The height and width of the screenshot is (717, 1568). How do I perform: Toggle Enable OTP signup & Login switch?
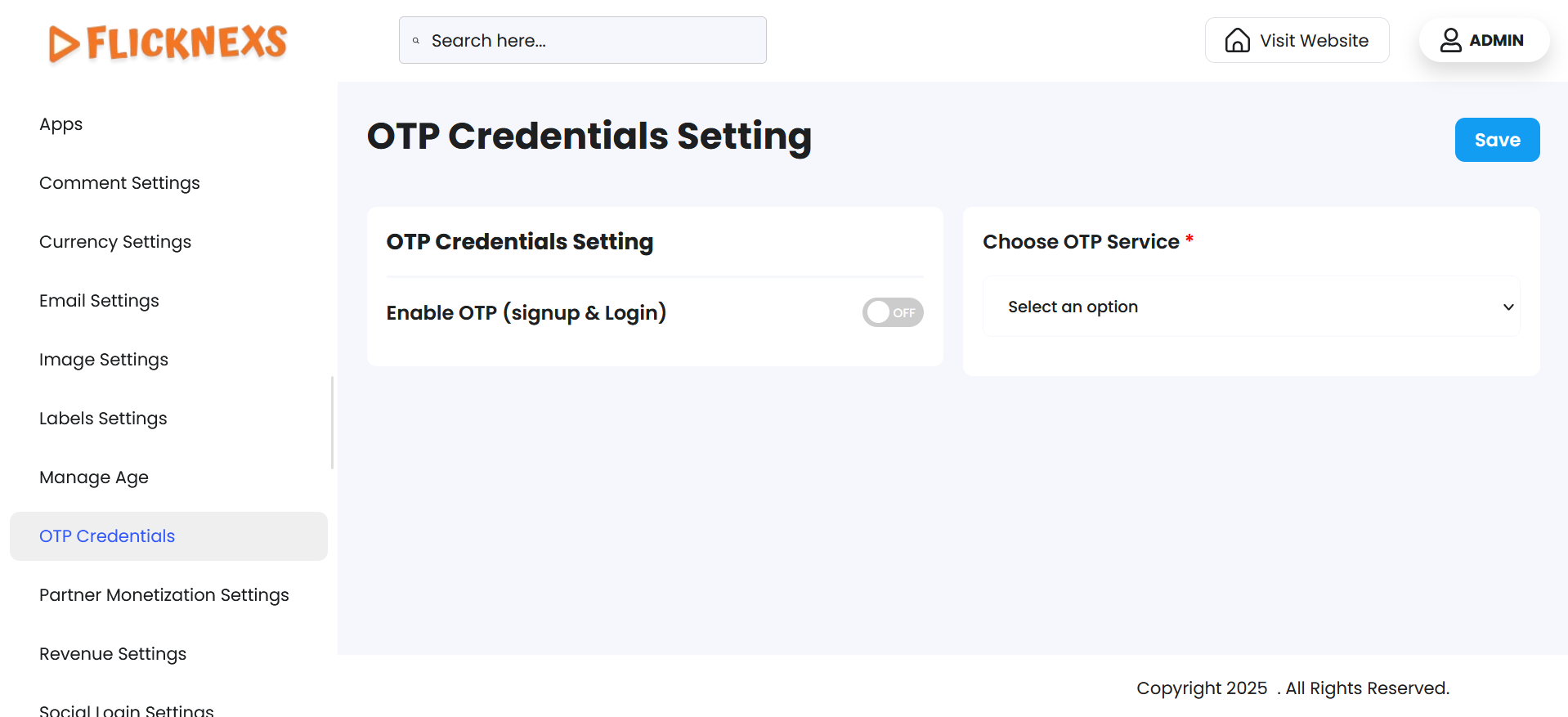click(x=892, y=312)
